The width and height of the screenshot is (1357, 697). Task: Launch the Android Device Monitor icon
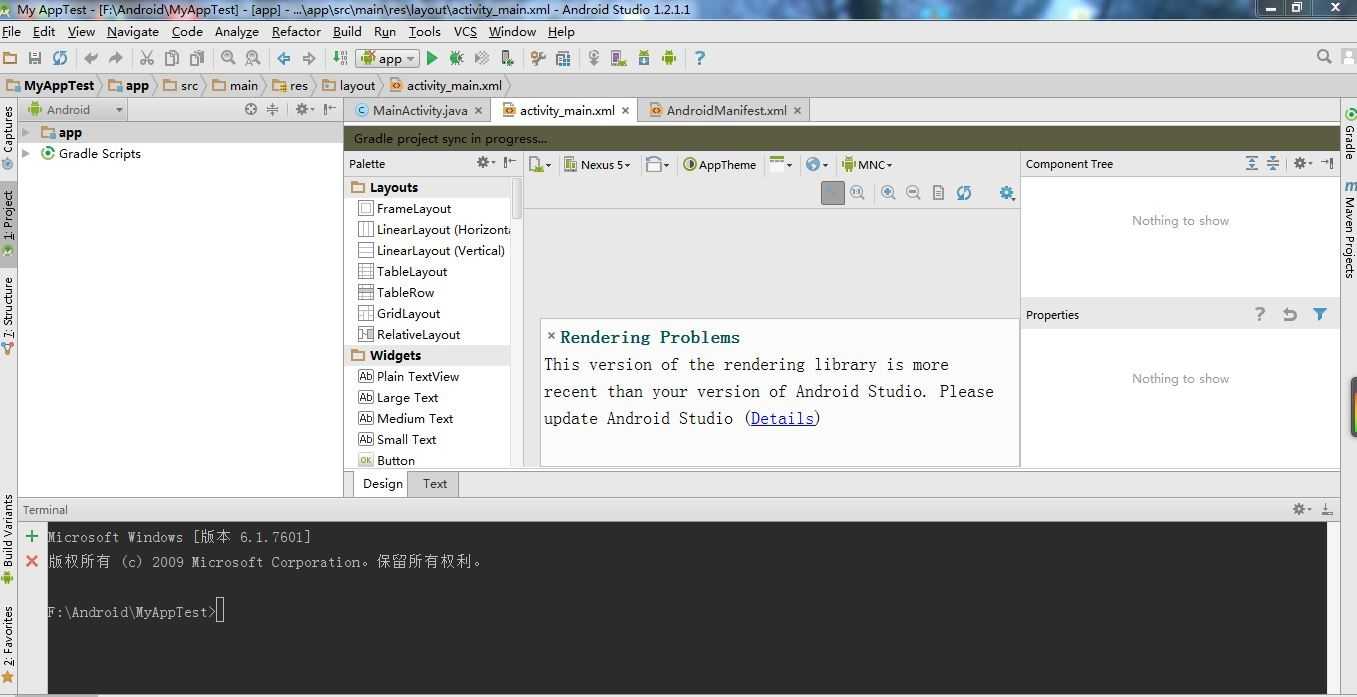click(x=669, y=58)
